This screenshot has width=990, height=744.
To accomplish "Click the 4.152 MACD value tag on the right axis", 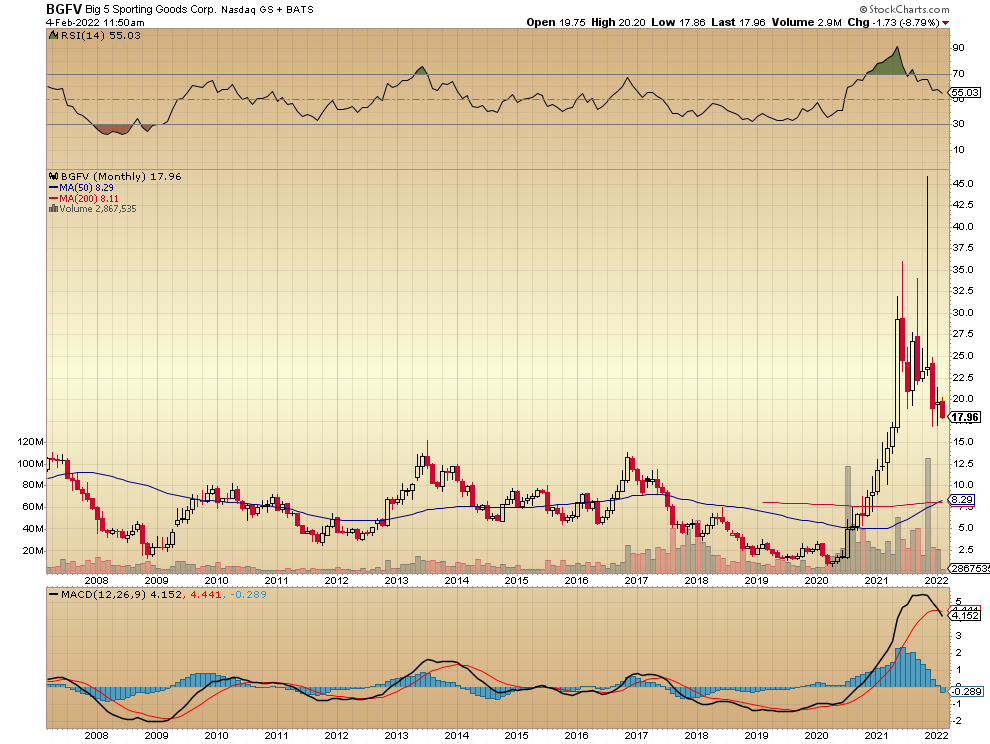I will 965,615.
